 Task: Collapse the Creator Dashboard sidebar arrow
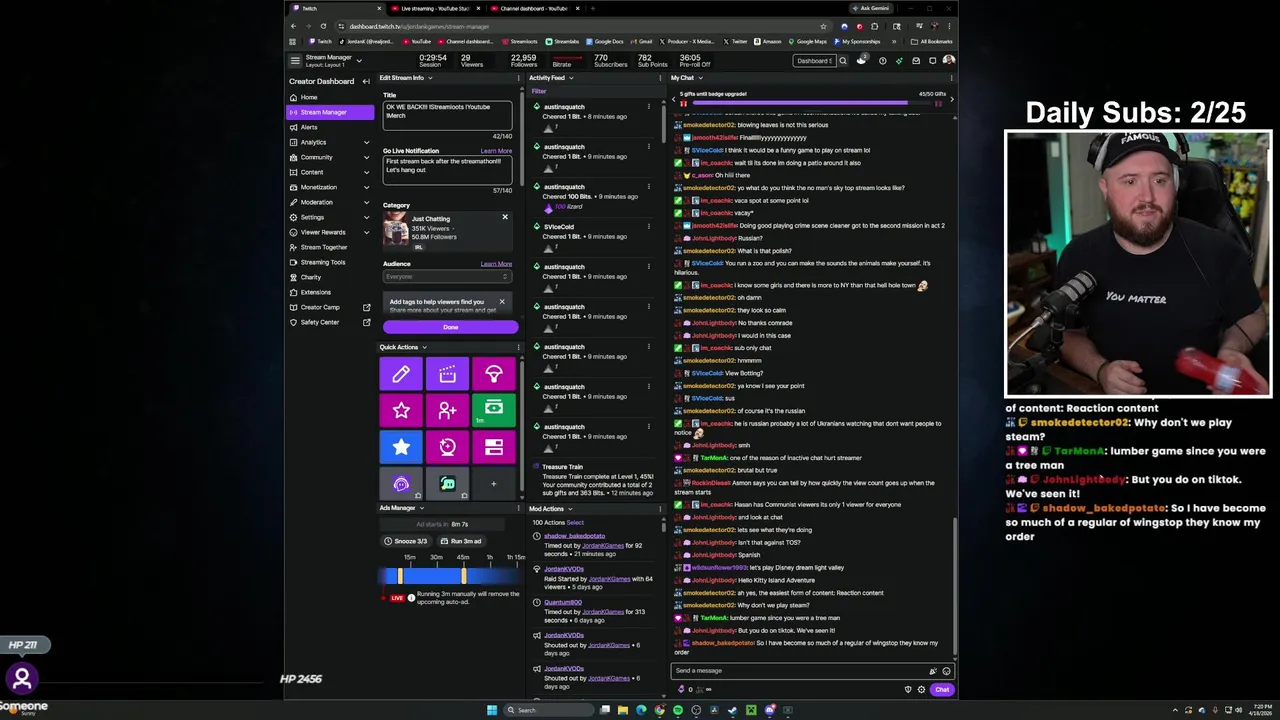pos(366,81)
